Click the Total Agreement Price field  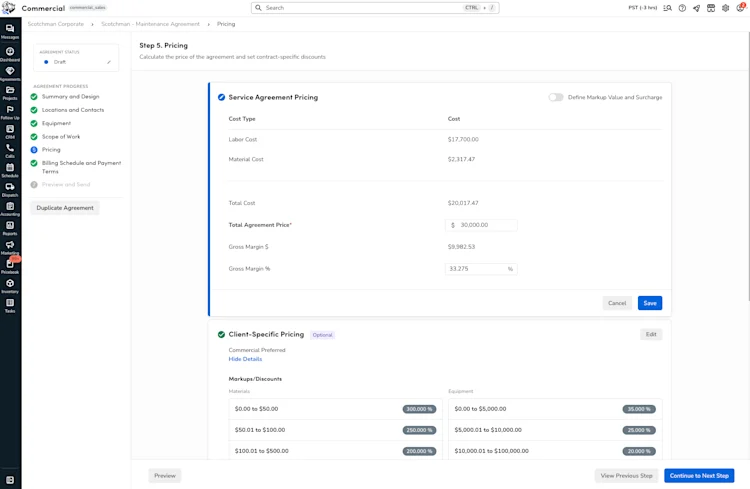click(481, 225)
